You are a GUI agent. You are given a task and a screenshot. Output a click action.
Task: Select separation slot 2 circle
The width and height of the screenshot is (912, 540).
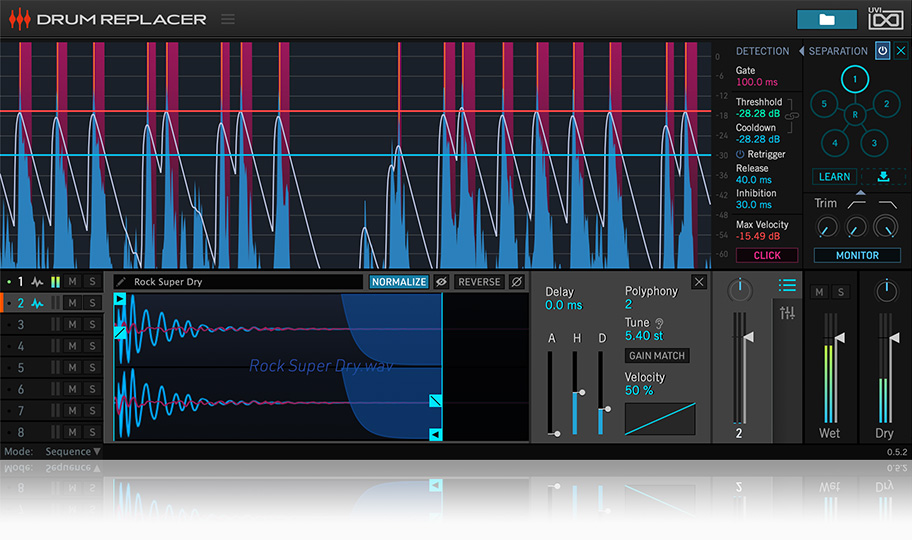886,104
